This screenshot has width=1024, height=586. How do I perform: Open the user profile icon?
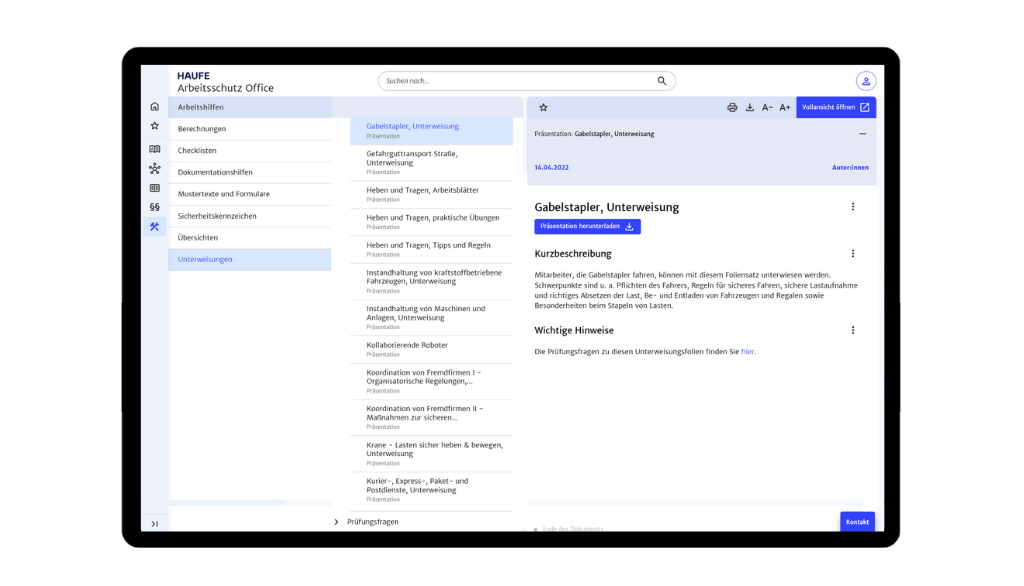[x=865, y=81]
